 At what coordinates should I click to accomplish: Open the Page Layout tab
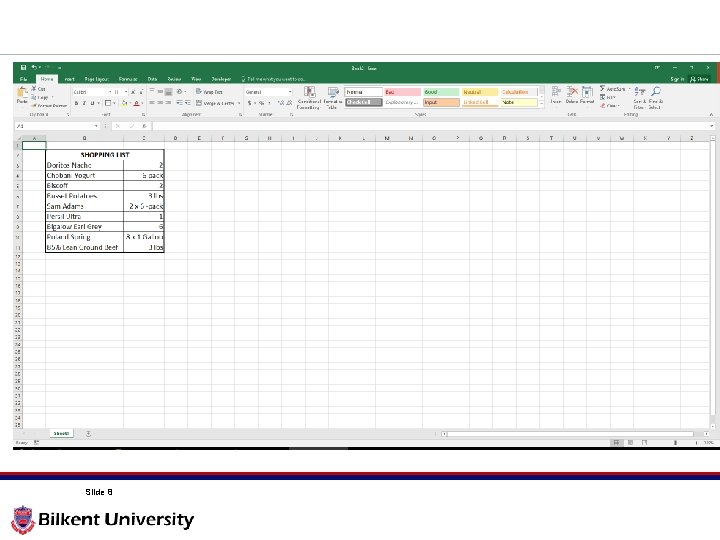coord(96,79)
